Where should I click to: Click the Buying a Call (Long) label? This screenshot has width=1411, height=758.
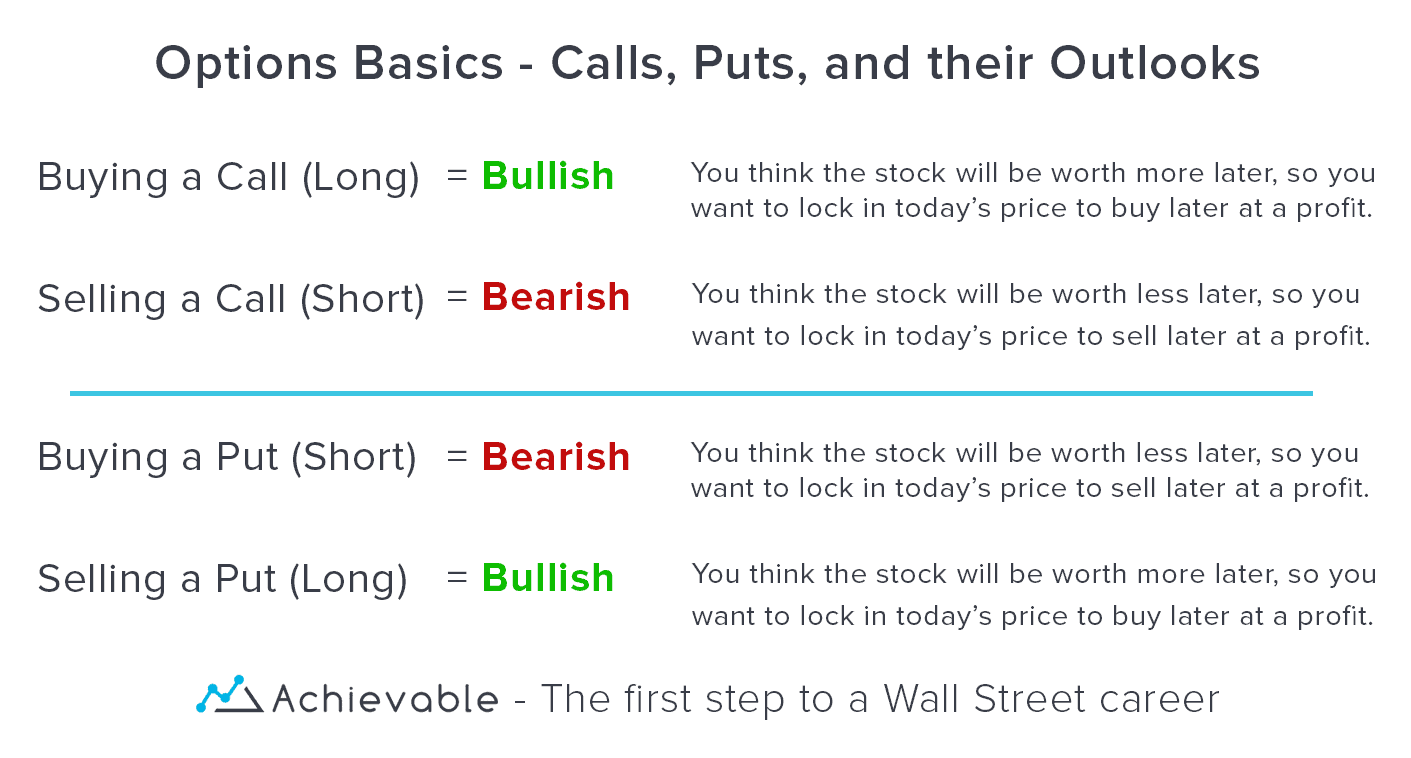click(228, 177)
